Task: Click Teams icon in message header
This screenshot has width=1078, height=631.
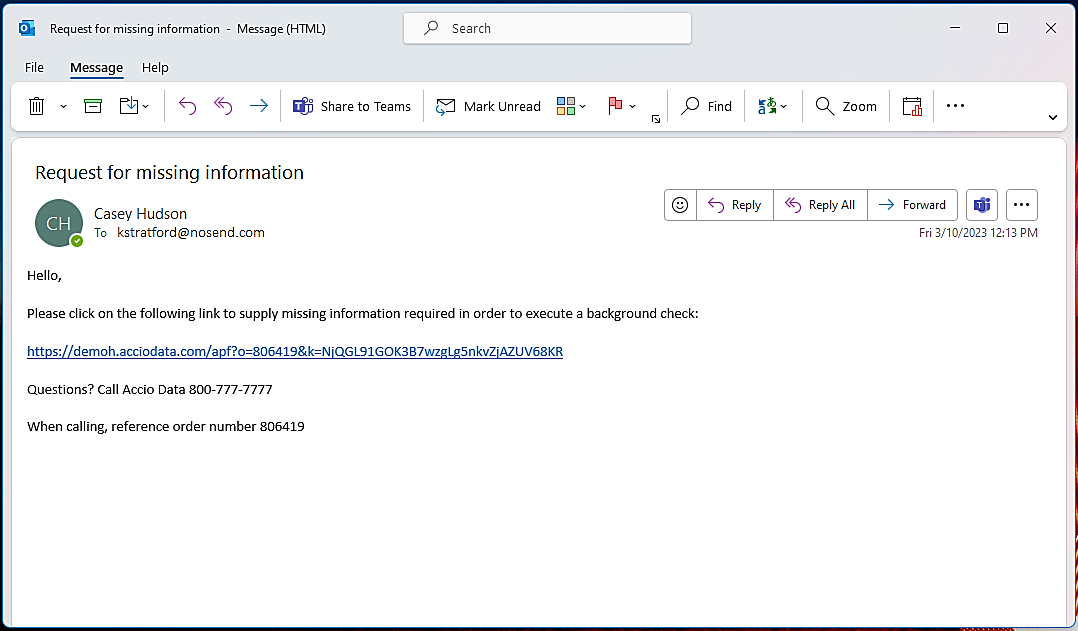Action: pyautogui.click(x=982, y=205)
